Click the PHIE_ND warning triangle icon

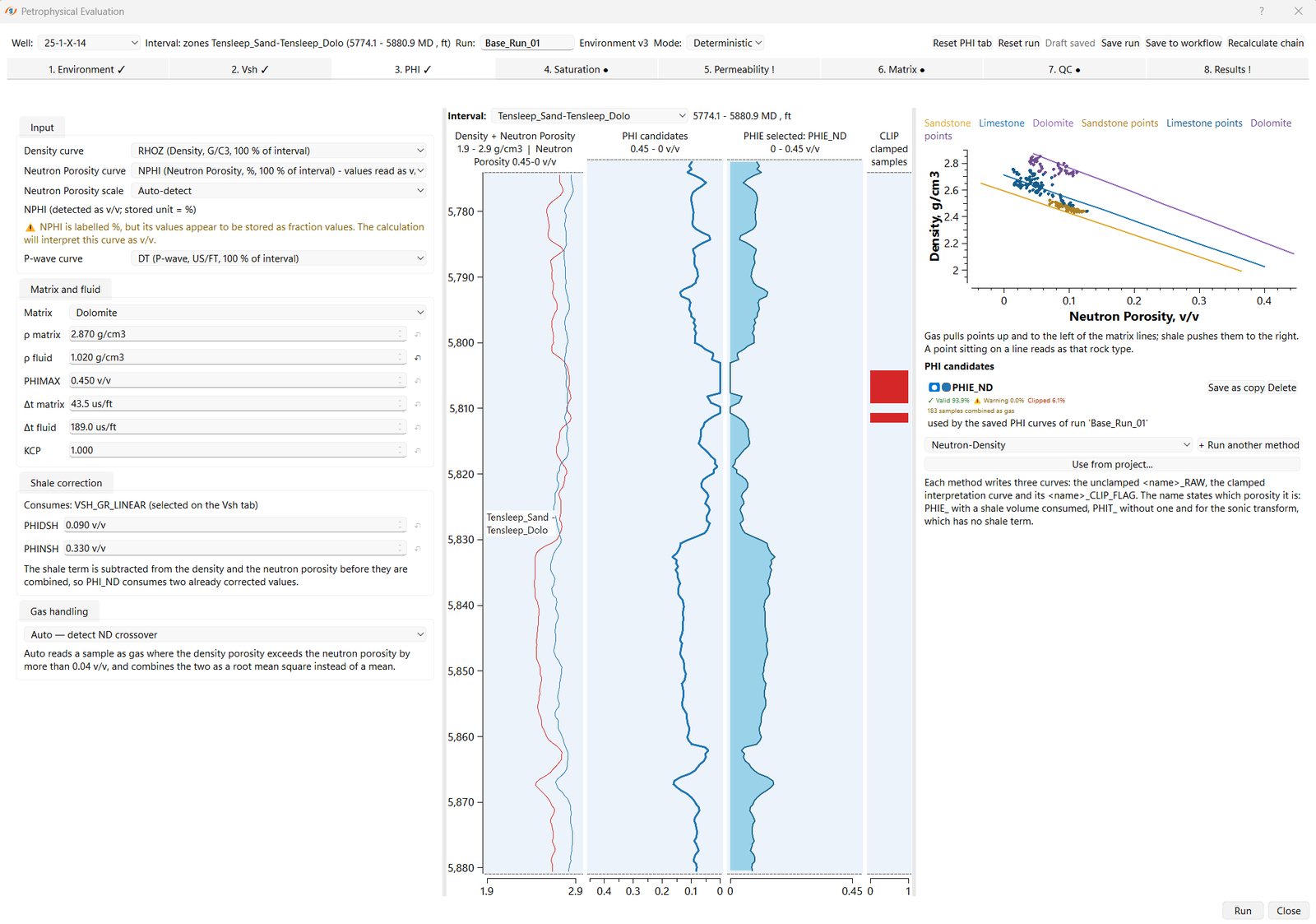977,401
